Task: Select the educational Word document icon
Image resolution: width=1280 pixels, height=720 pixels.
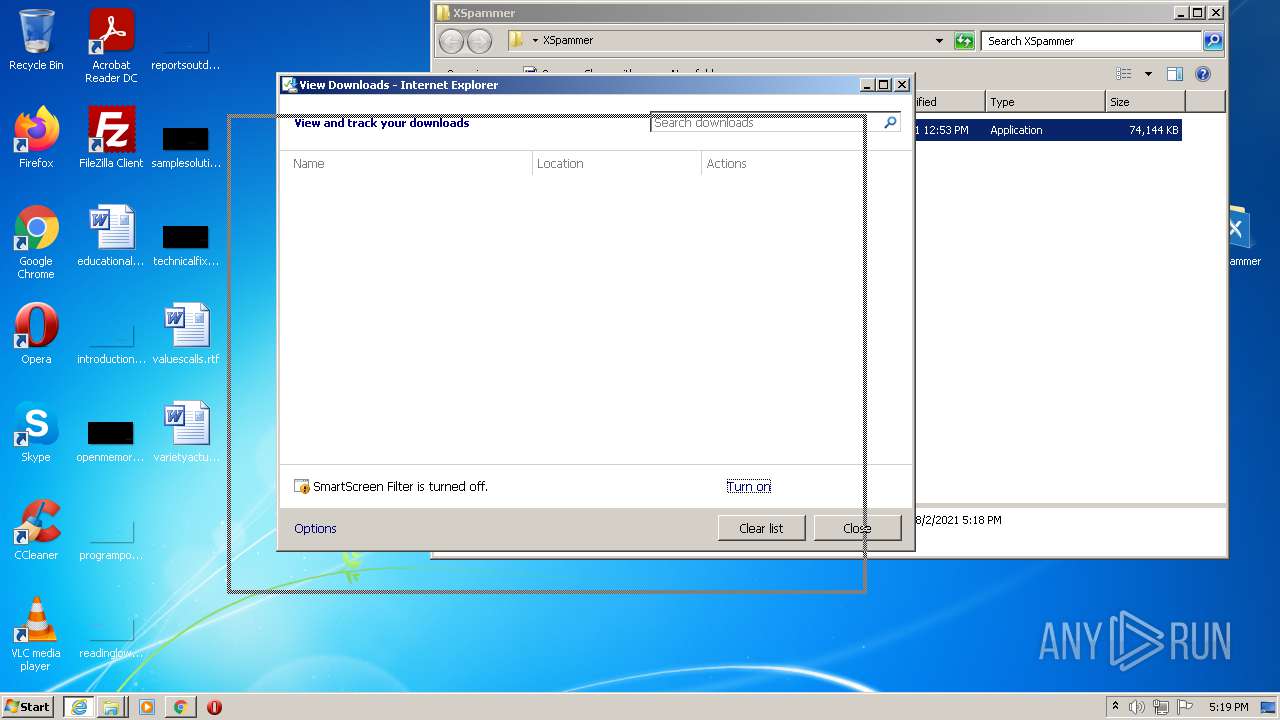Action: click(x=111, y=236)
